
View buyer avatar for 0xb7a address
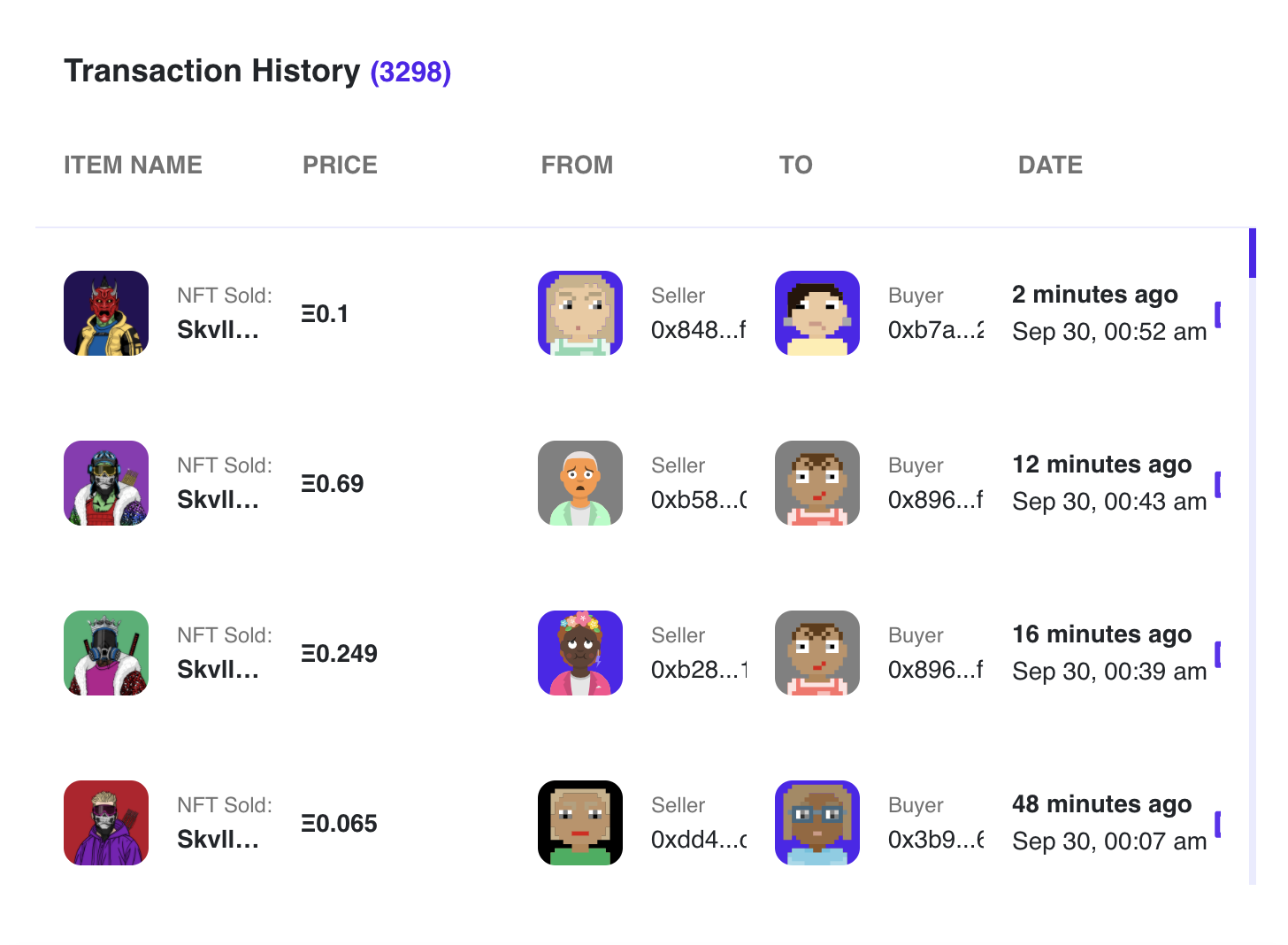pyautogui.click(x=817, y=313)
